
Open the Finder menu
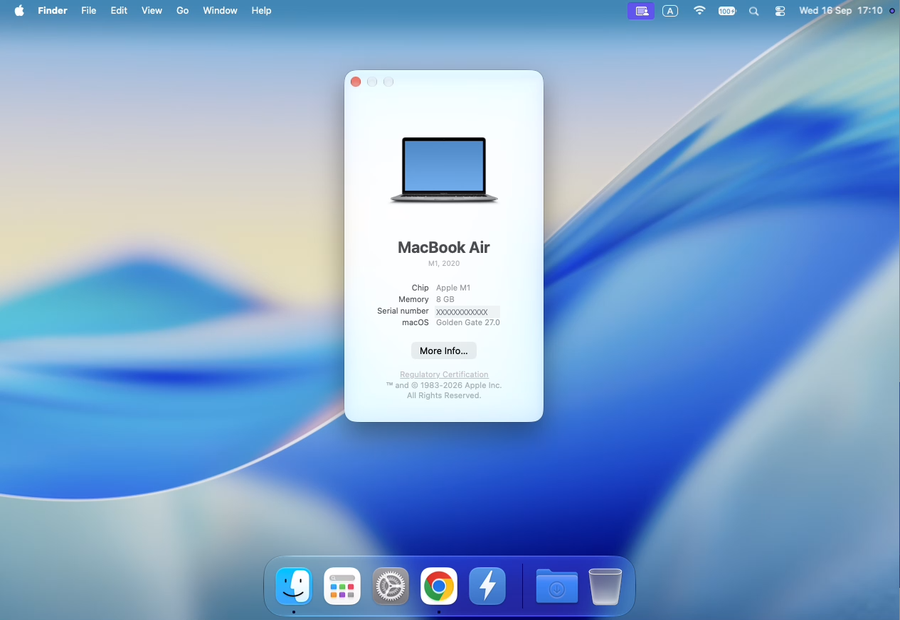click(52, 10)
